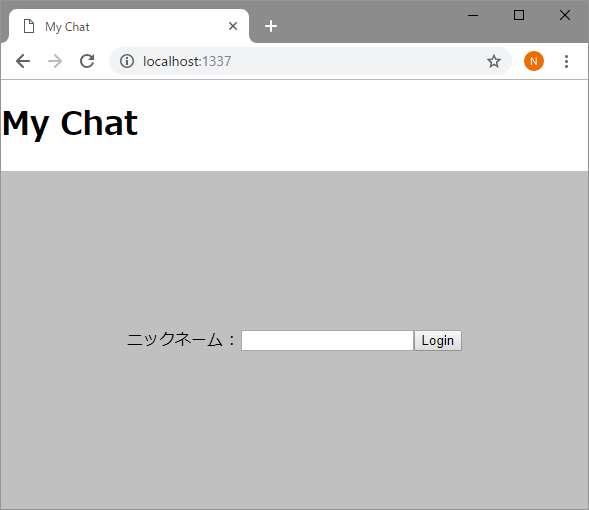
Task: Click the page icon on the tab
Action: coord(29,27)
